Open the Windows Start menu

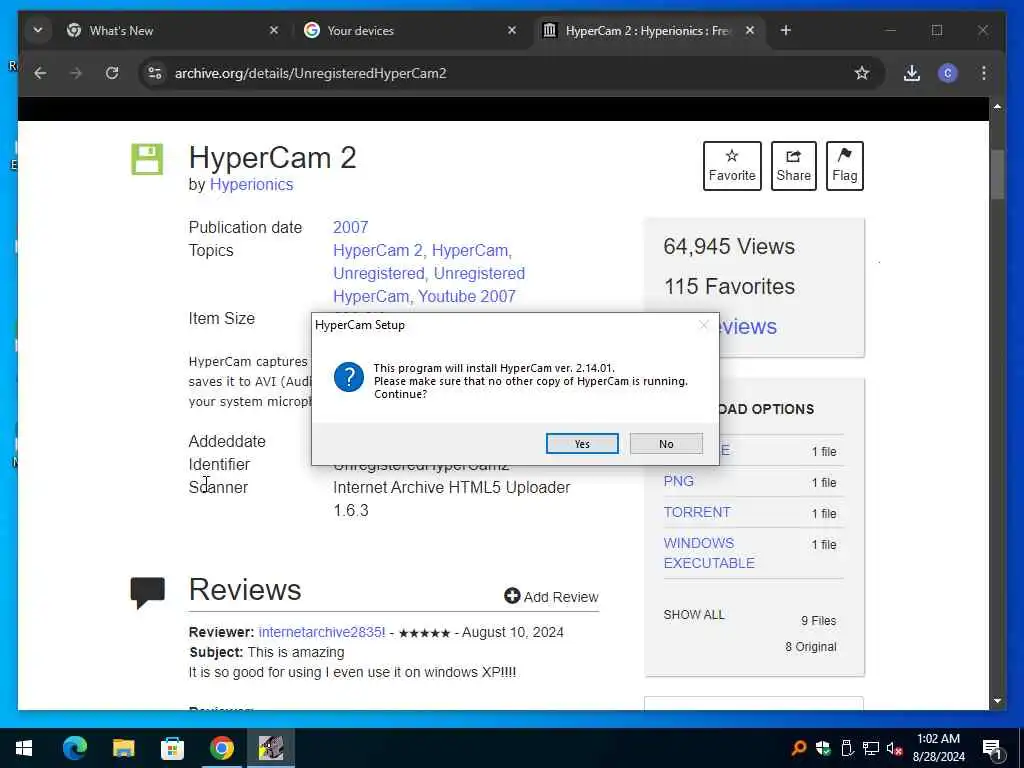24,748
